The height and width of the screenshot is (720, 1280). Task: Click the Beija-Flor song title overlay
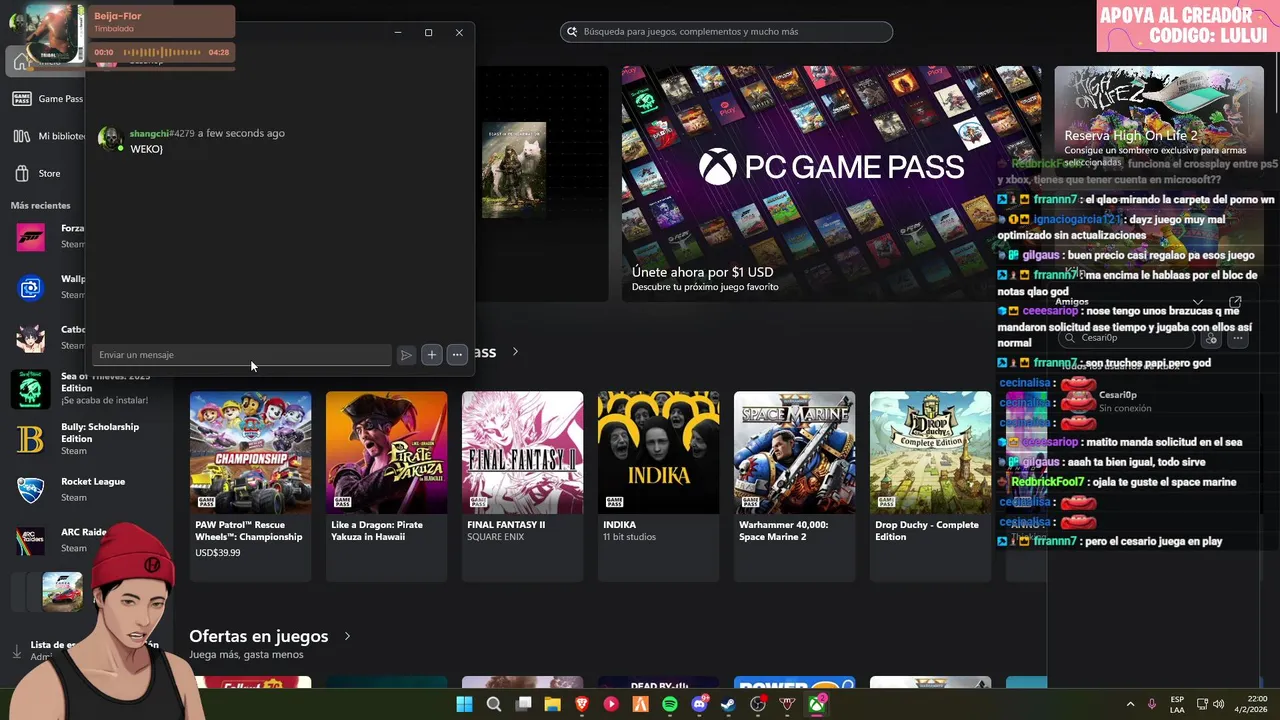[x=118, y=16]
